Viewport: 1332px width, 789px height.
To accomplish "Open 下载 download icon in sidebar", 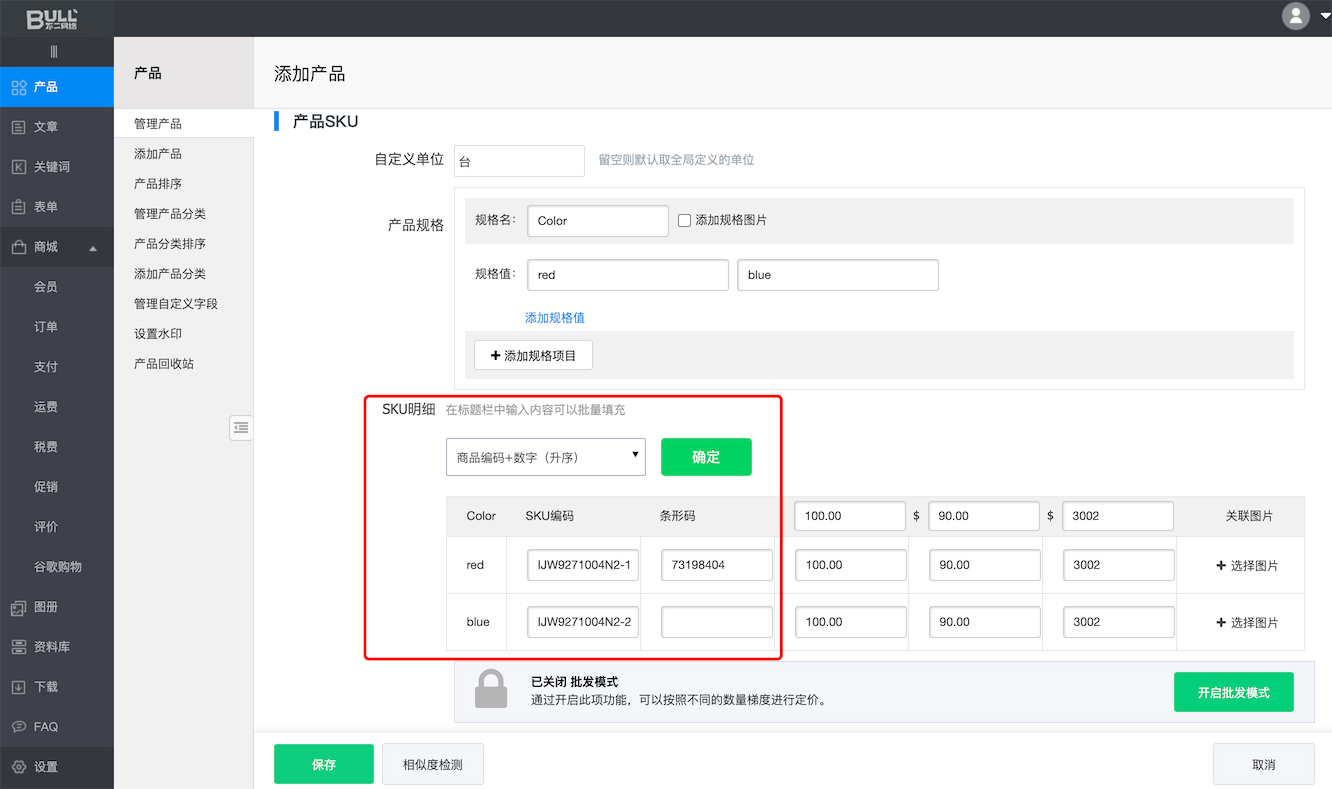I will pos(19,687).
